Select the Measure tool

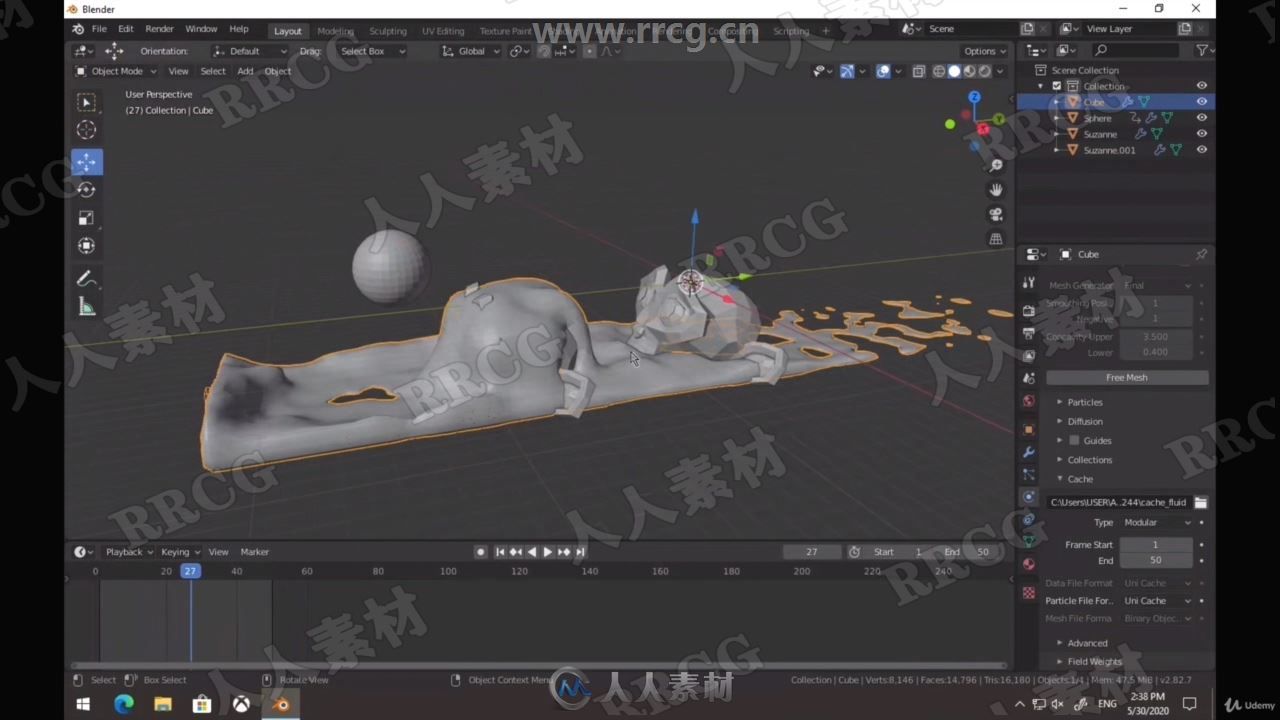pos(87,307)
